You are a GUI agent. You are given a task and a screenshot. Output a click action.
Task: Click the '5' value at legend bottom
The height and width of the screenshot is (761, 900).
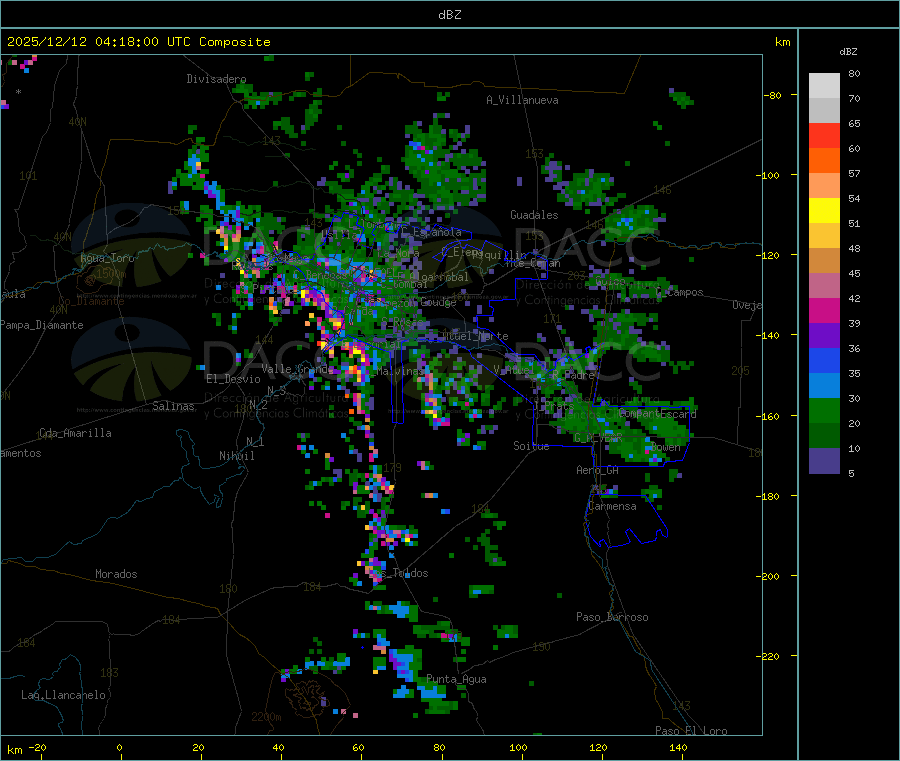(851, 473)
